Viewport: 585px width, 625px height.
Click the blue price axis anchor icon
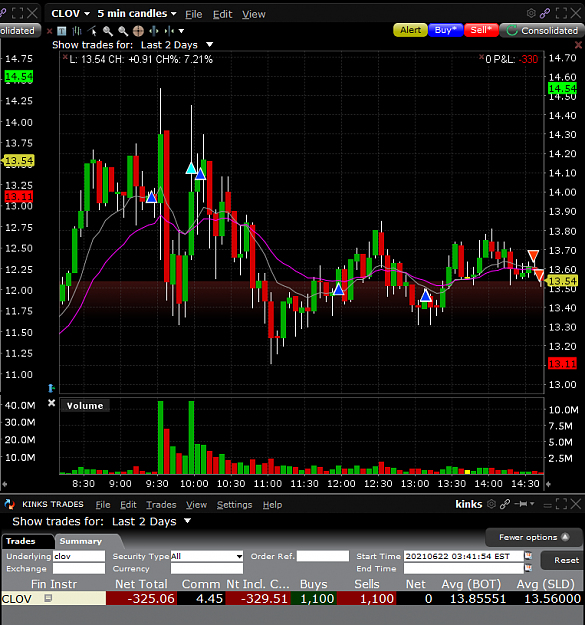pos(51,387)
